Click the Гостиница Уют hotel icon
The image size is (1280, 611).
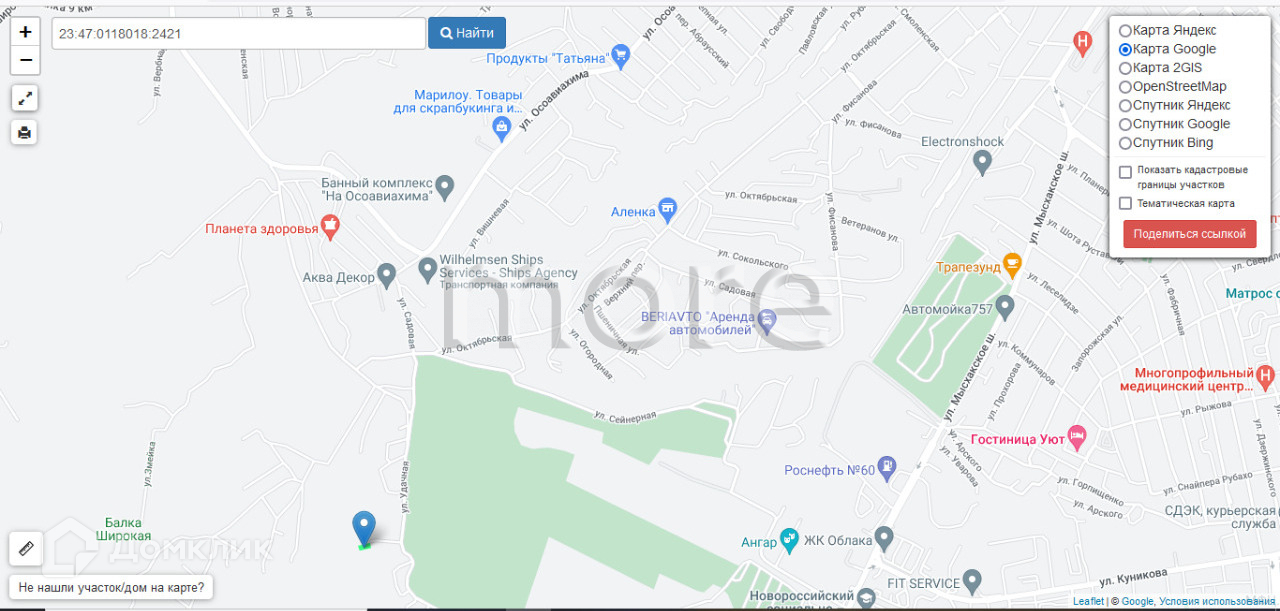click(x=1077, y=436)
